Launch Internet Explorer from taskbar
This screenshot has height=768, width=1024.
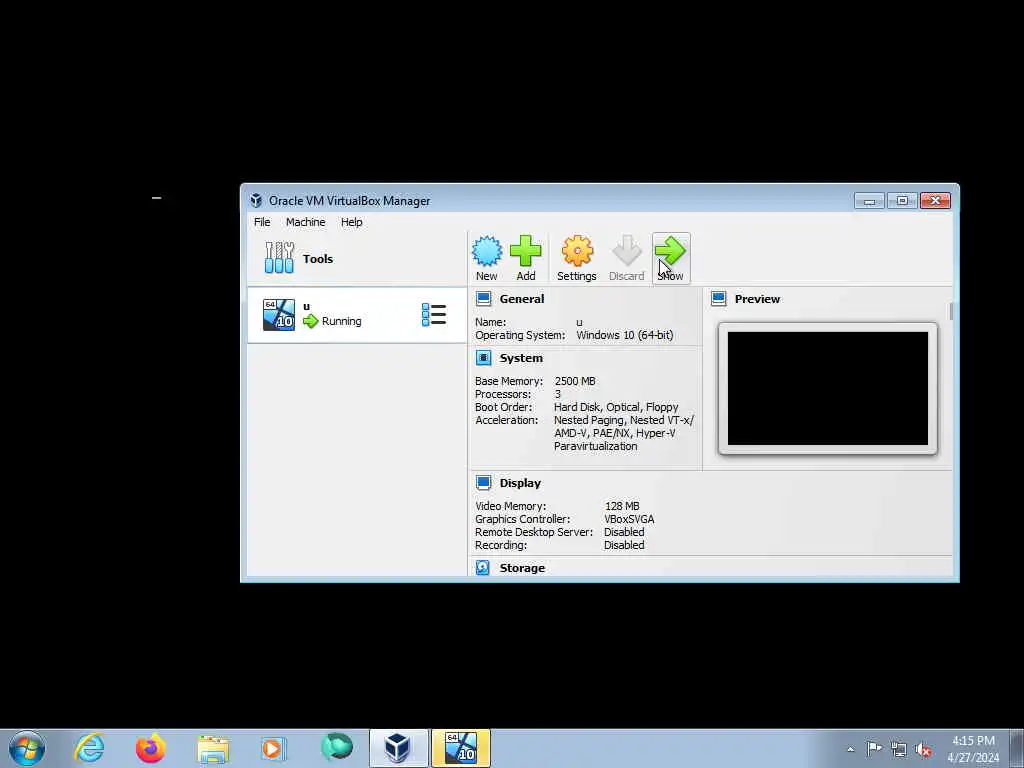pos(89,748)
